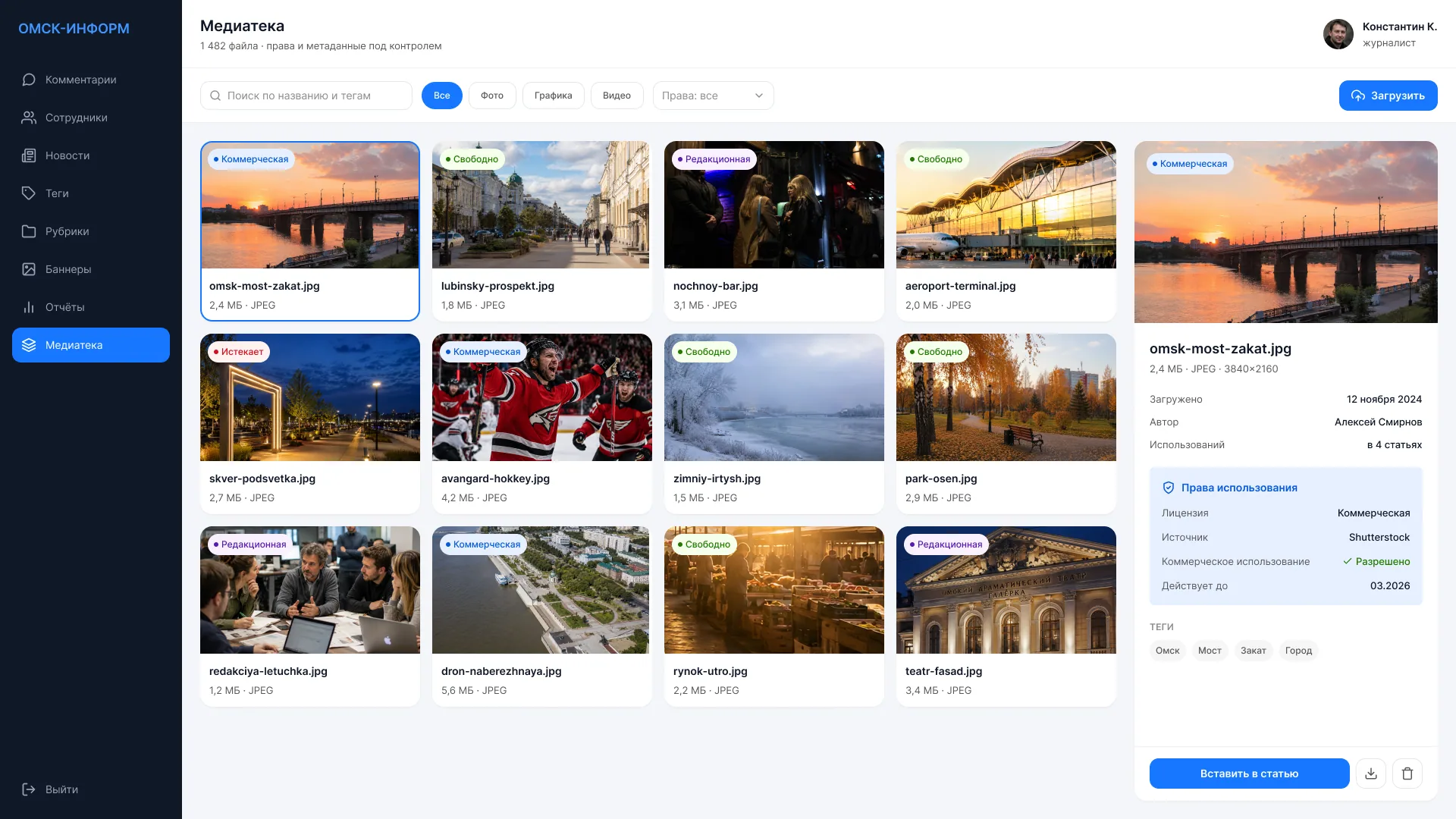Open Комментарии via its speech bubble icon
Viewport: 1456px width, 819px height.
(29, 80)
